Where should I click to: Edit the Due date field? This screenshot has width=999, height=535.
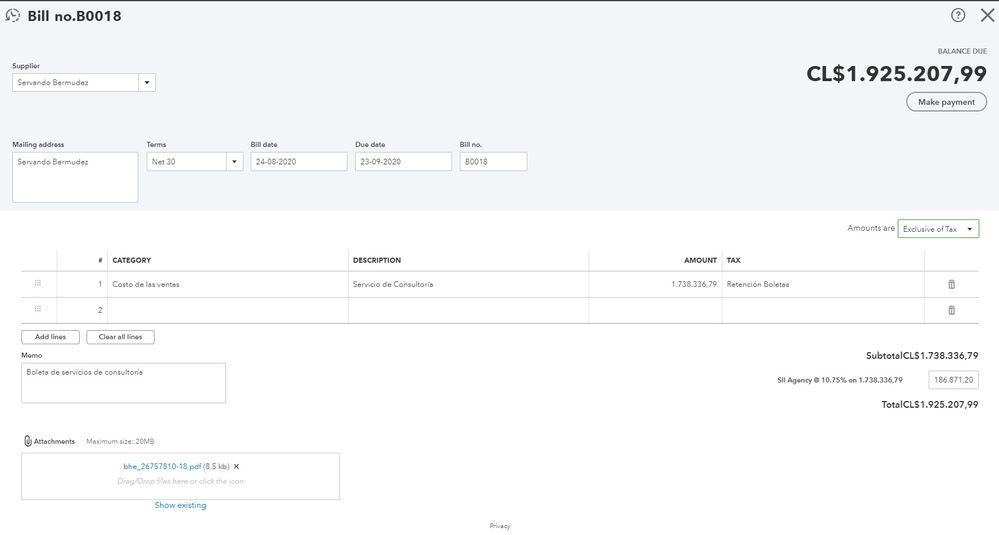(403, 162)
